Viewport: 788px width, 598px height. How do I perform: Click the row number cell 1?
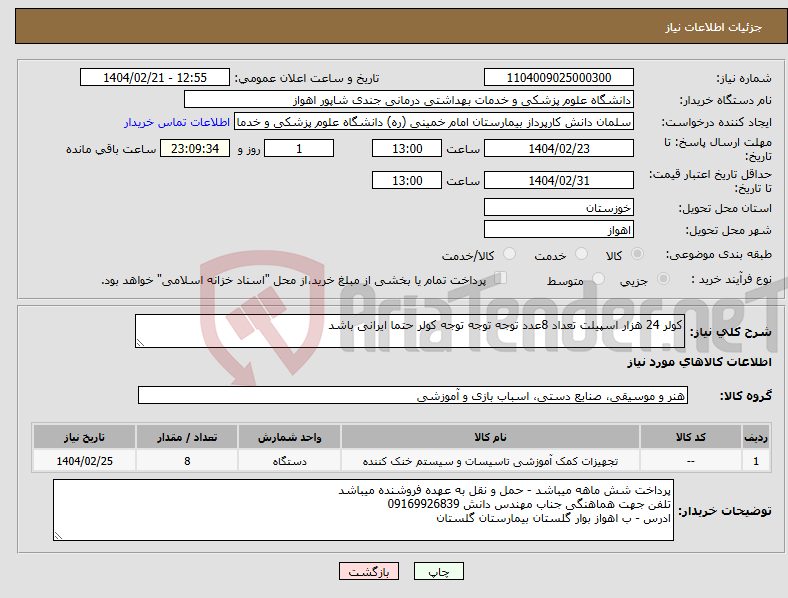[x=756, y=461]
